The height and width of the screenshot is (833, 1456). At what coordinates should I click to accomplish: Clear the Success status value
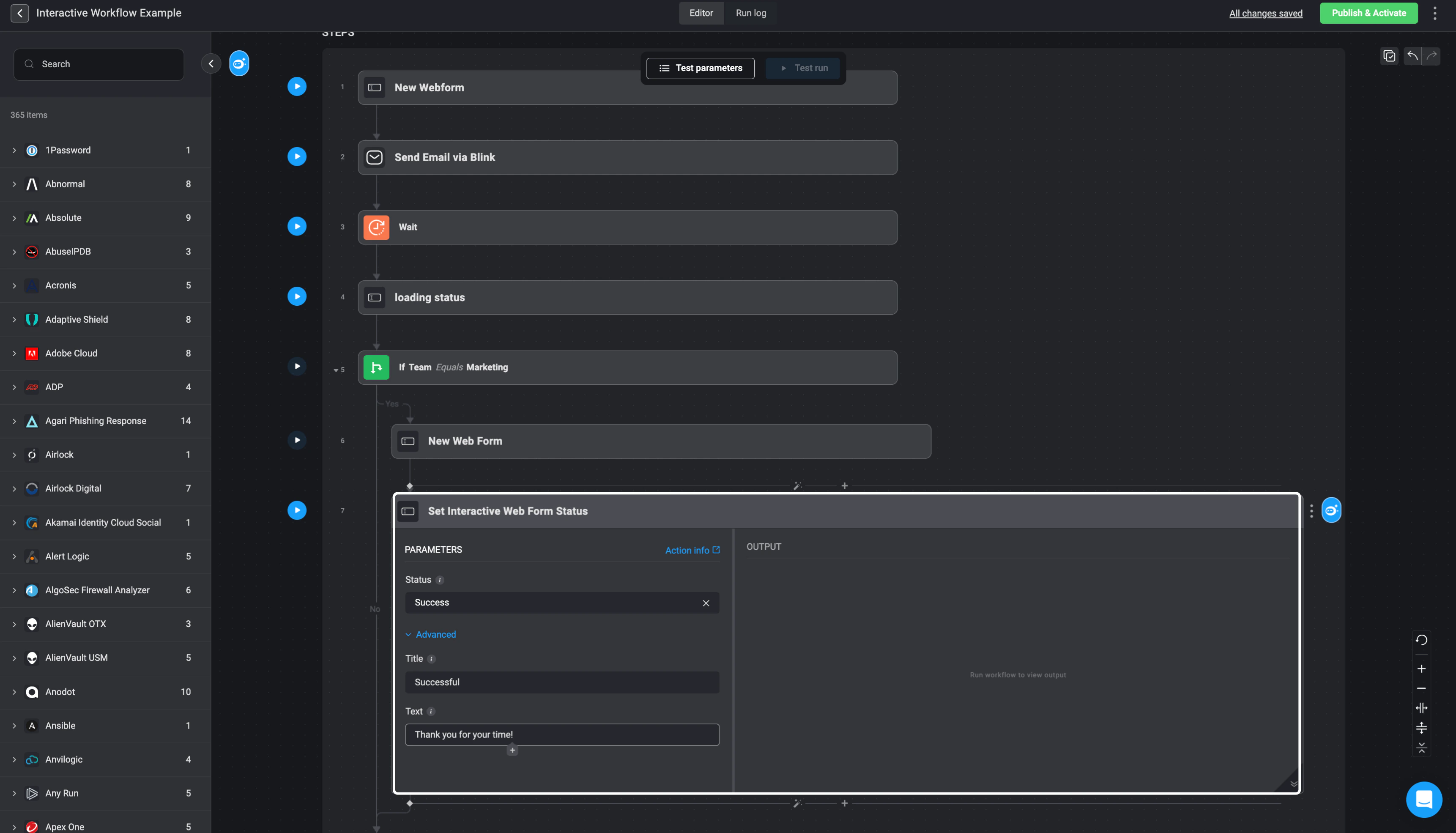click(706, 603)
